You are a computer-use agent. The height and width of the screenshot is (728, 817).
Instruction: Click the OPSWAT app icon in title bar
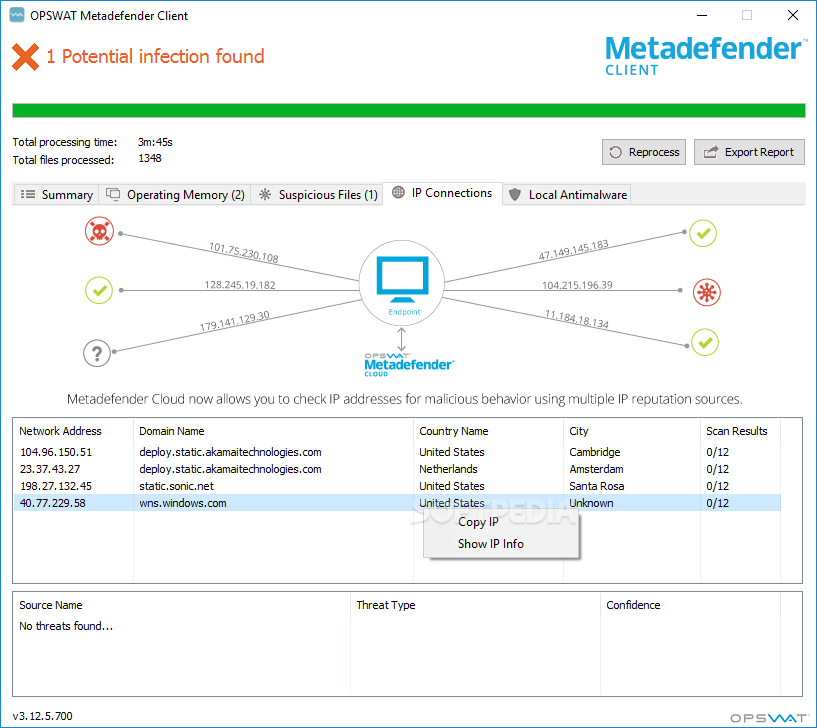[x=17, y=15]
